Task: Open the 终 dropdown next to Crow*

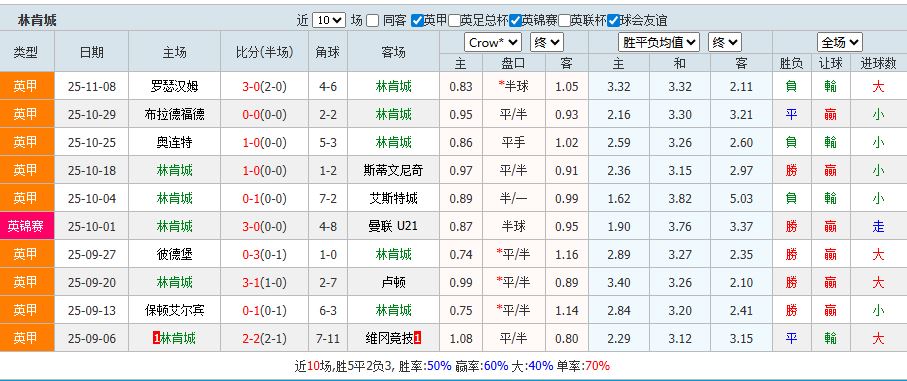Action: (x=547, y=42)
